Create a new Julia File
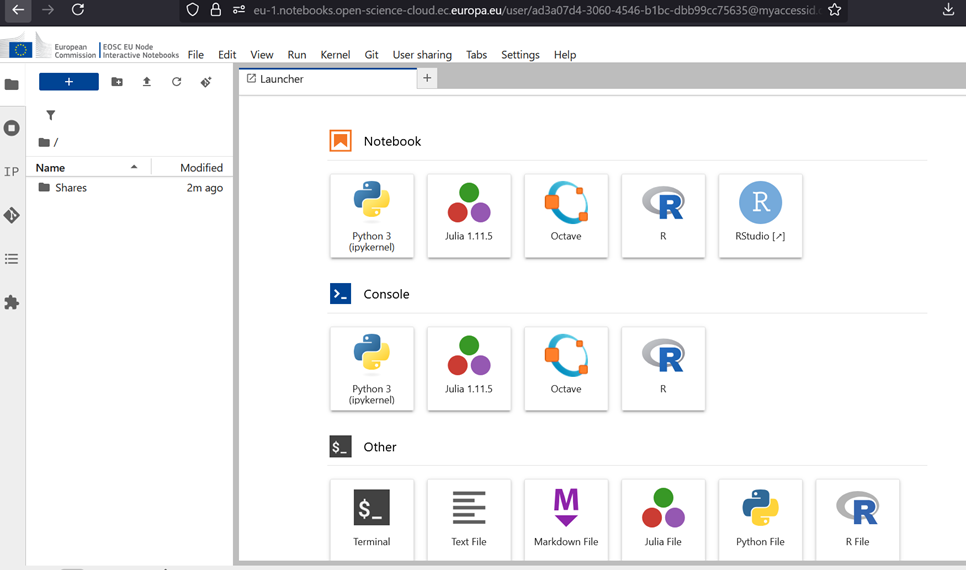The width and height of the screenshot is (966, 570). [664, 519]
